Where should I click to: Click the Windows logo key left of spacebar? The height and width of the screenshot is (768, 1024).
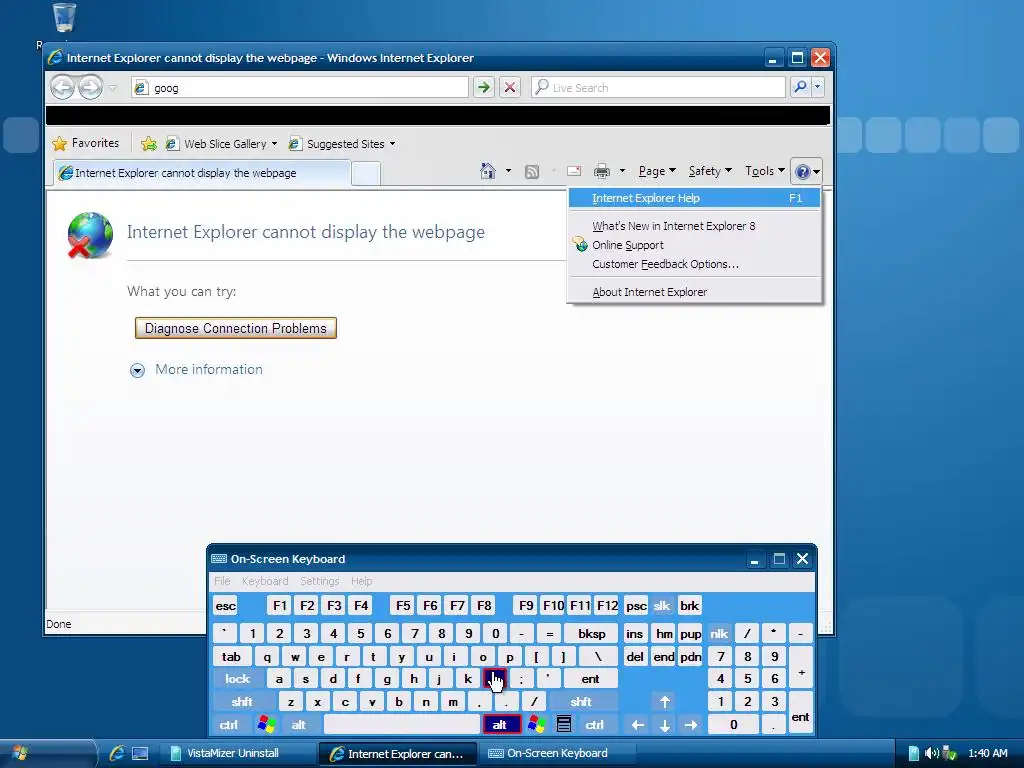point(266,724)
